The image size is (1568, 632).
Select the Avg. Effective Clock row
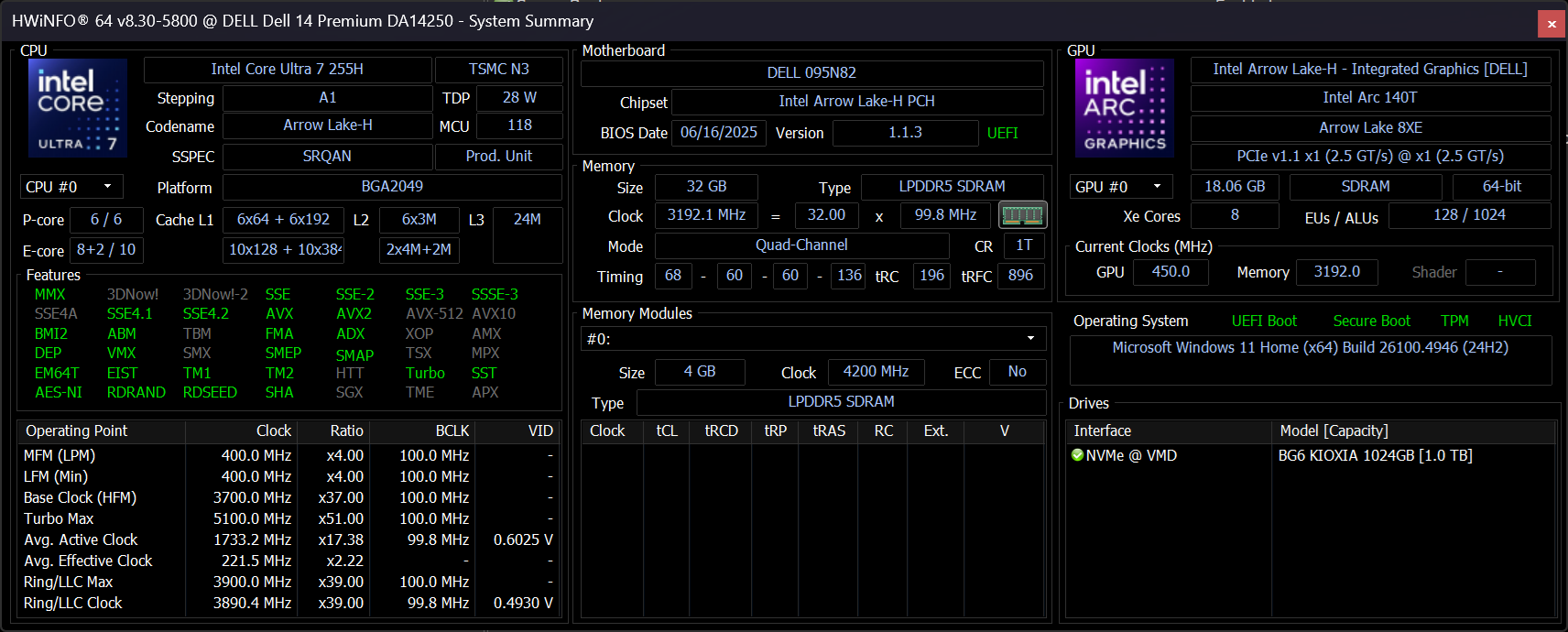click(x=289, y=561)
